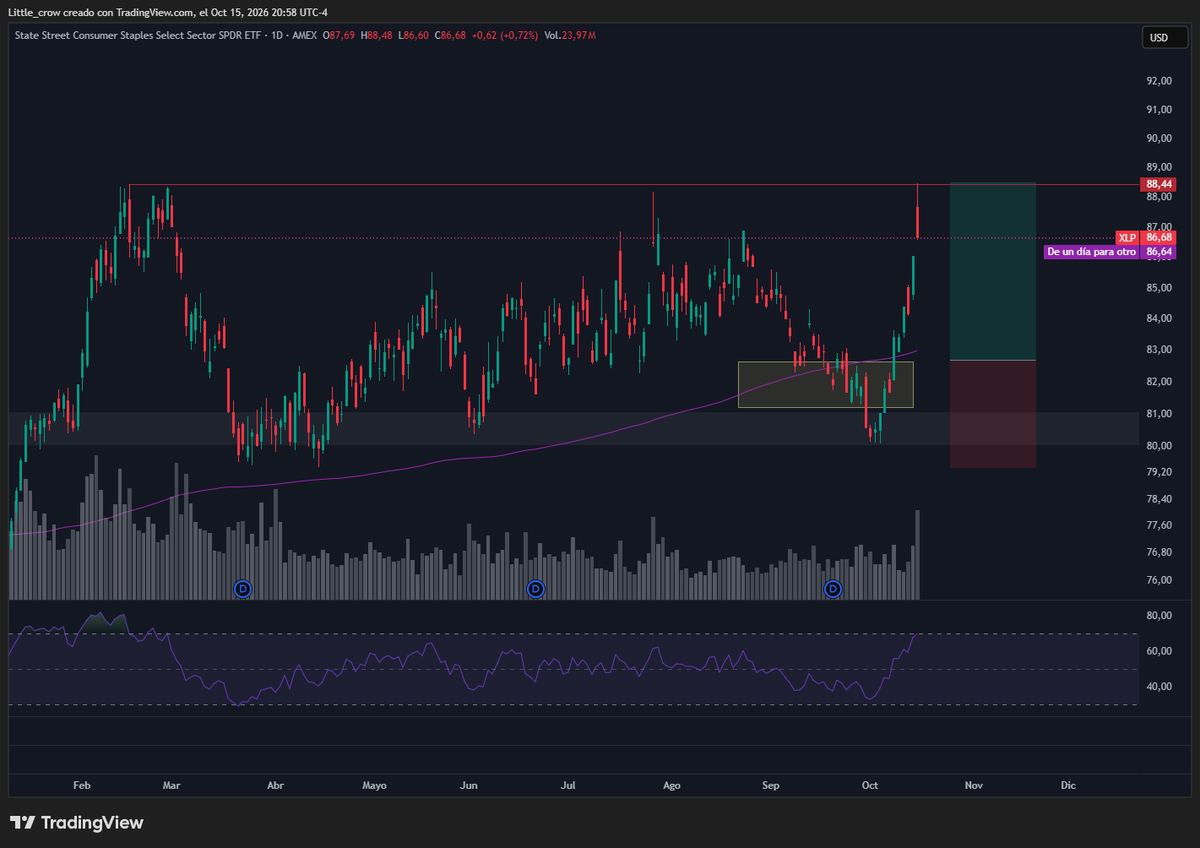Click the Feb label on time axis
Screen dimensions: 1200x848
click(x=81, y=786)
